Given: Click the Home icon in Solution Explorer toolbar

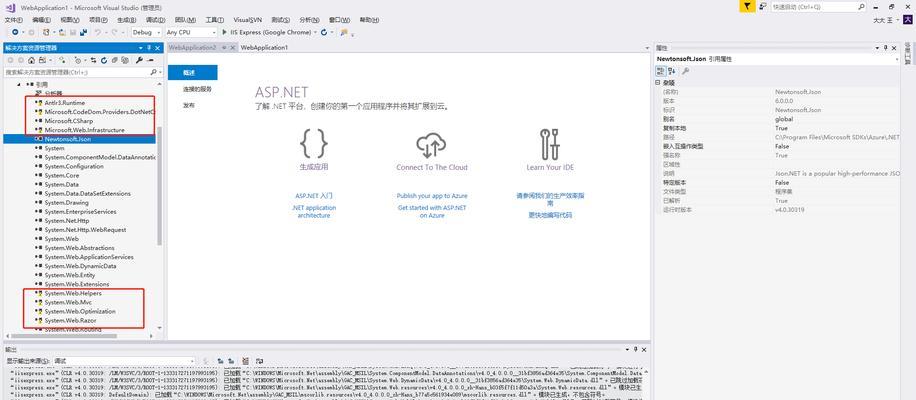Looking at the screenshot, I should tap(32, 60).
